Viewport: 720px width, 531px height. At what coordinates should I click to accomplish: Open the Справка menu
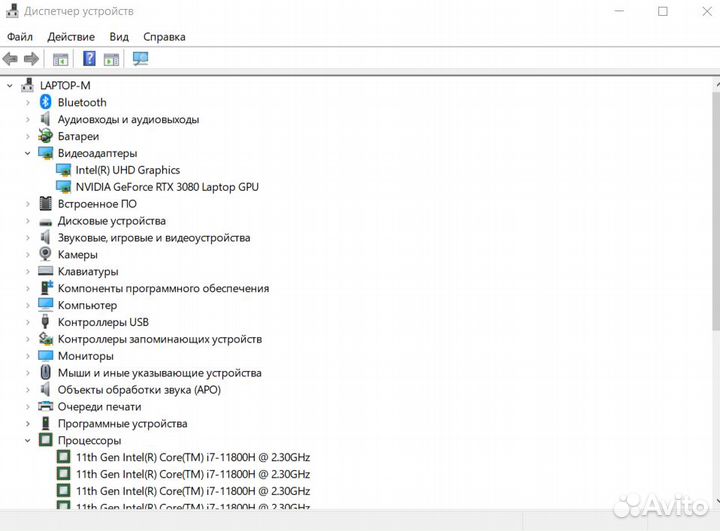(164, 37)
